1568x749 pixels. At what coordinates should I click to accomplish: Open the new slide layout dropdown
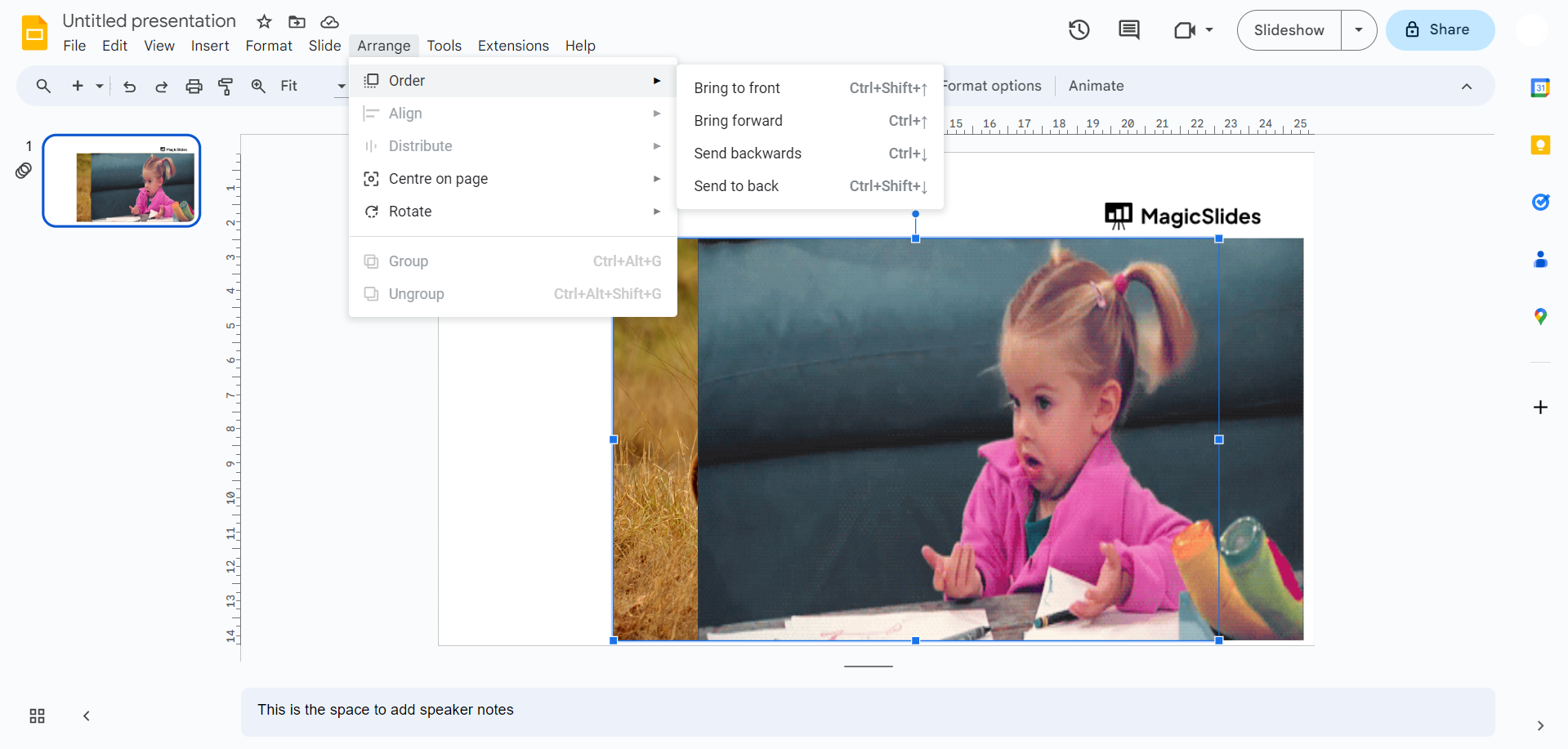[x=100, y=86]
